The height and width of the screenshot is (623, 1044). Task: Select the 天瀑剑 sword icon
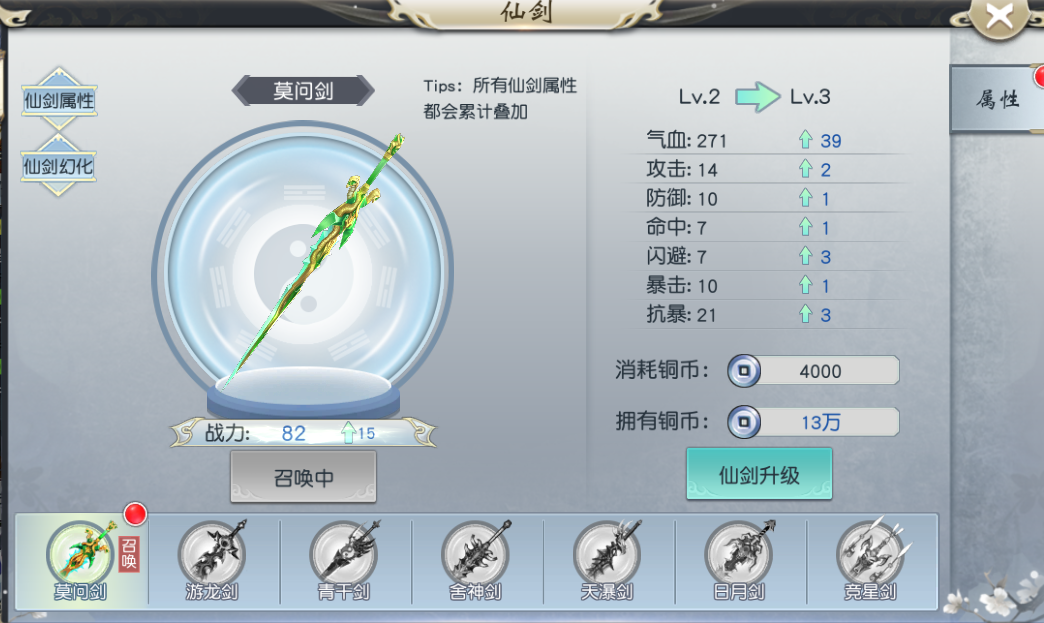click(607, 554)
